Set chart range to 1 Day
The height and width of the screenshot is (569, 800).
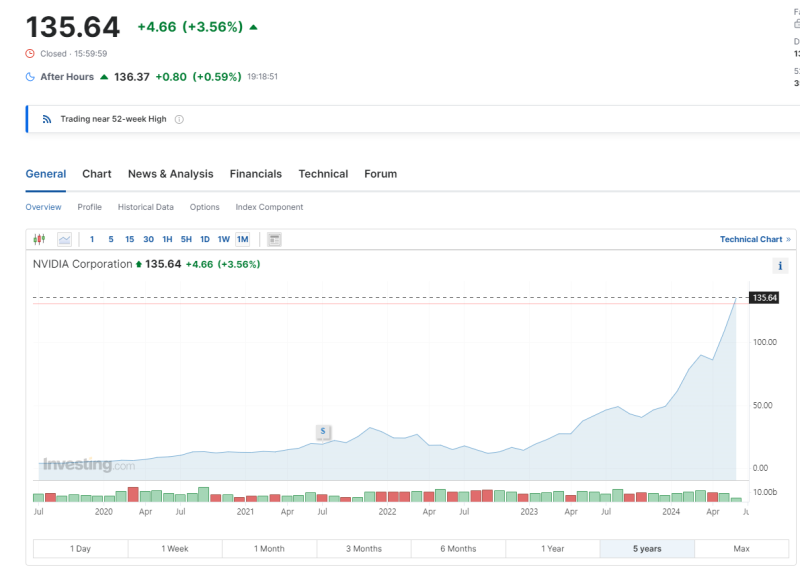[81, 549]
